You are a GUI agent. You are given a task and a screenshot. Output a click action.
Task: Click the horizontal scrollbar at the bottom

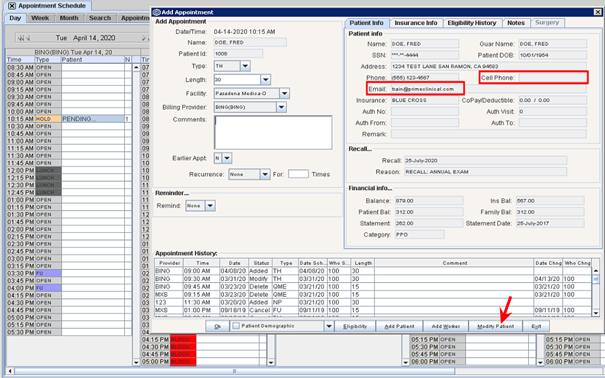pyautogui.click(x=234, y=371)
